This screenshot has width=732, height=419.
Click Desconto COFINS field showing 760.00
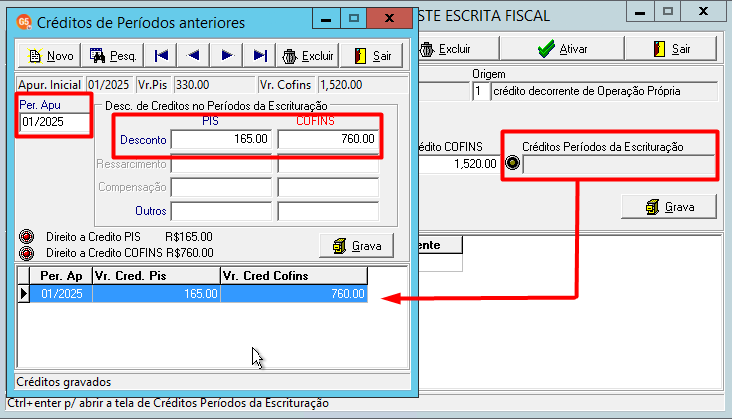coord(328,139)
